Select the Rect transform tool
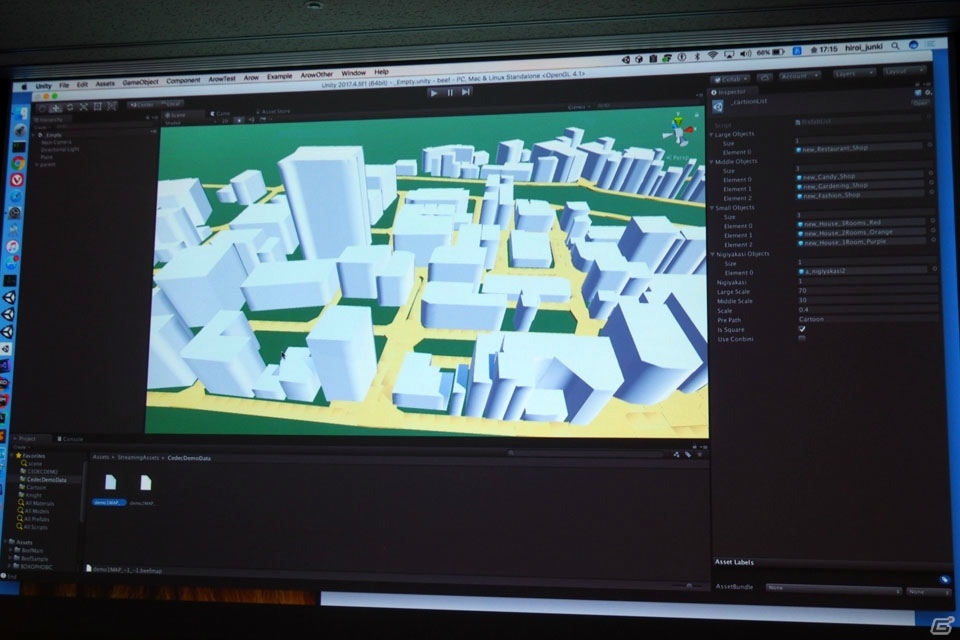 [x=98, y=107]
